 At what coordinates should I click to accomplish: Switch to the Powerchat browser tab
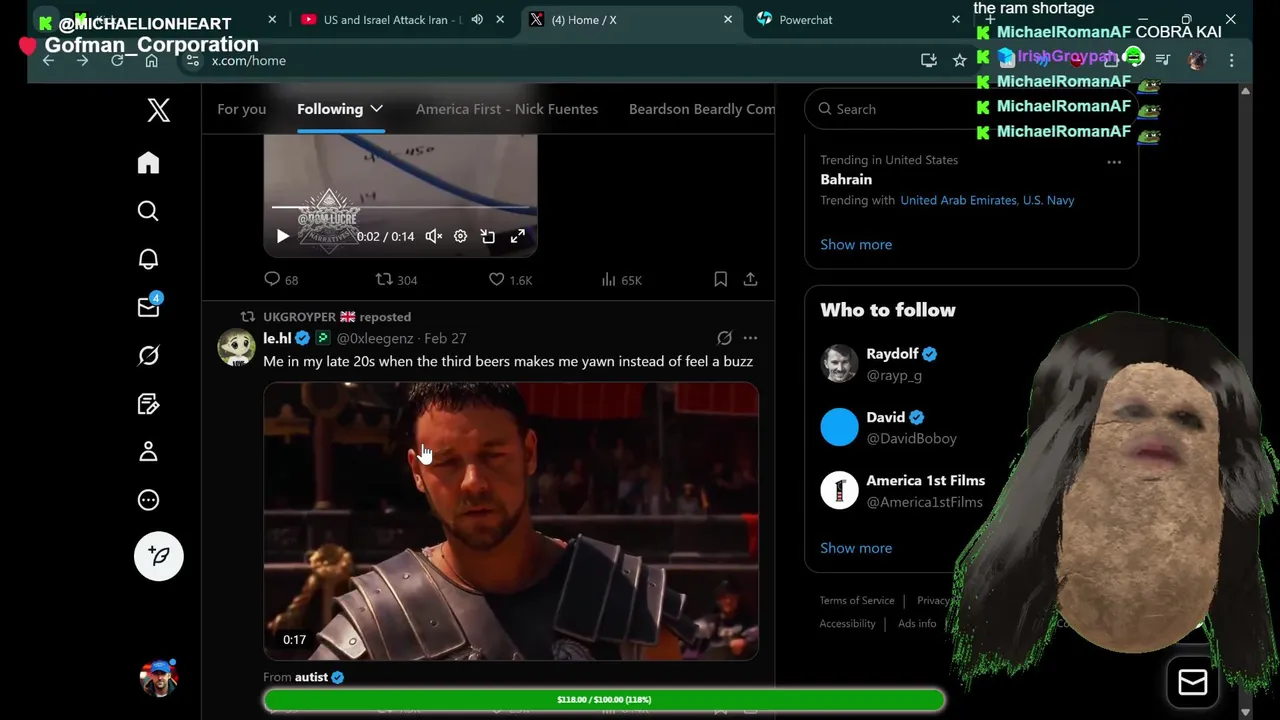click(x=806, y=19)
